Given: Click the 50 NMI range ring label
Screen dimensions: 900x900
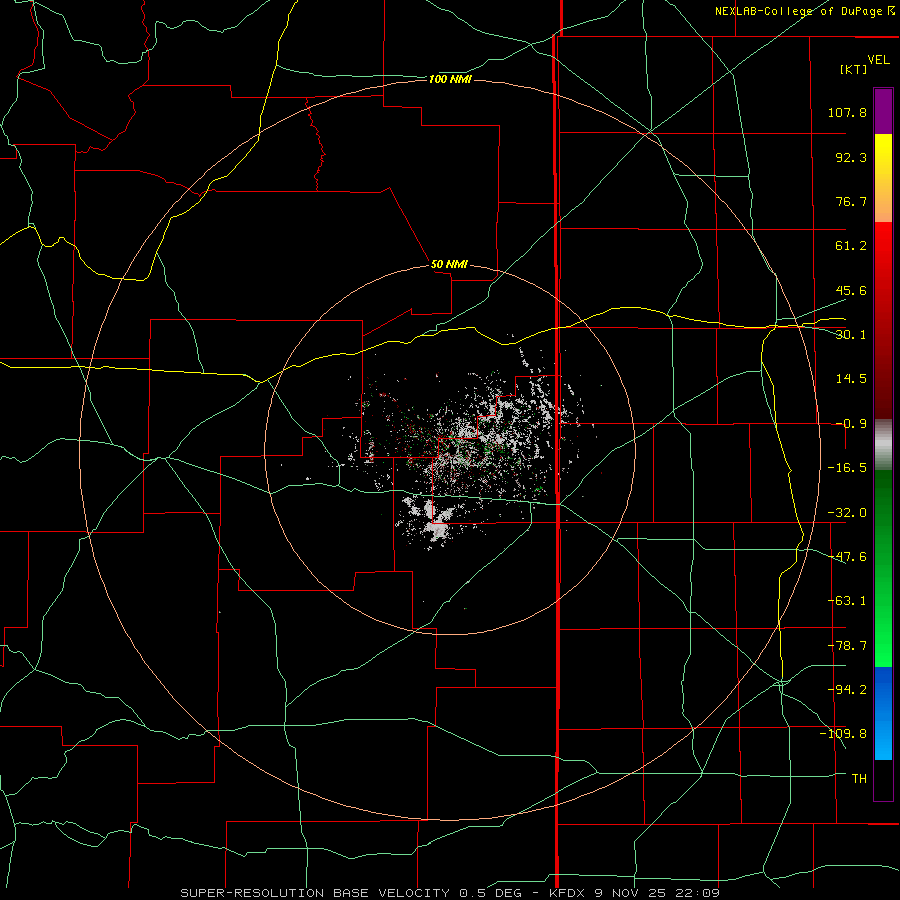Looking at the screenshot, I should pos(449,264).
